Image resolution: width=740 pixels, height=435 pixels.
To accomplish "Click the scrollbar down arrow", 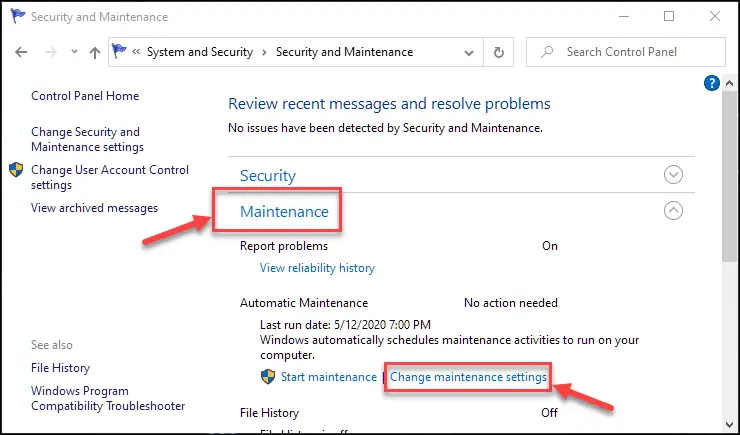I will click(729, 424).
